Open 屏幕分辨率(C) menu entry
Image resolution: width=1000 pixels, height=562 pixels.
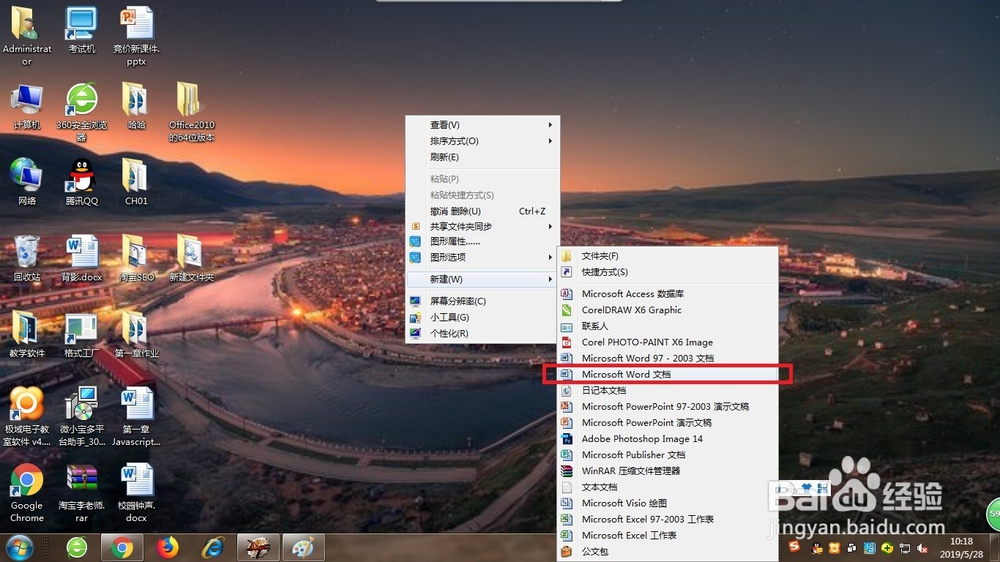click(483, 301)
